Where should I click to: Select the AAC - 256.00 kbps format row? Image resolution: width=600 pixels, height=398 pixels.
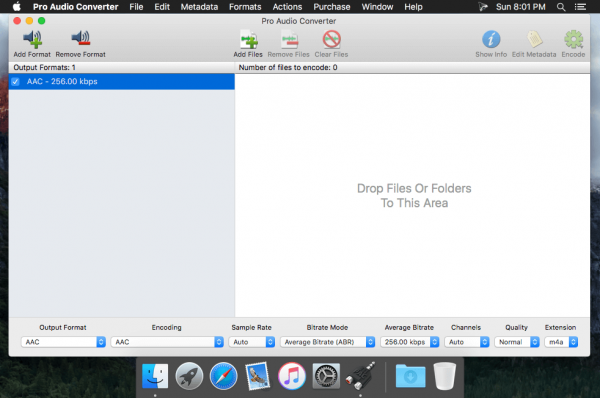pyautogui.click(x=122, y=82)
